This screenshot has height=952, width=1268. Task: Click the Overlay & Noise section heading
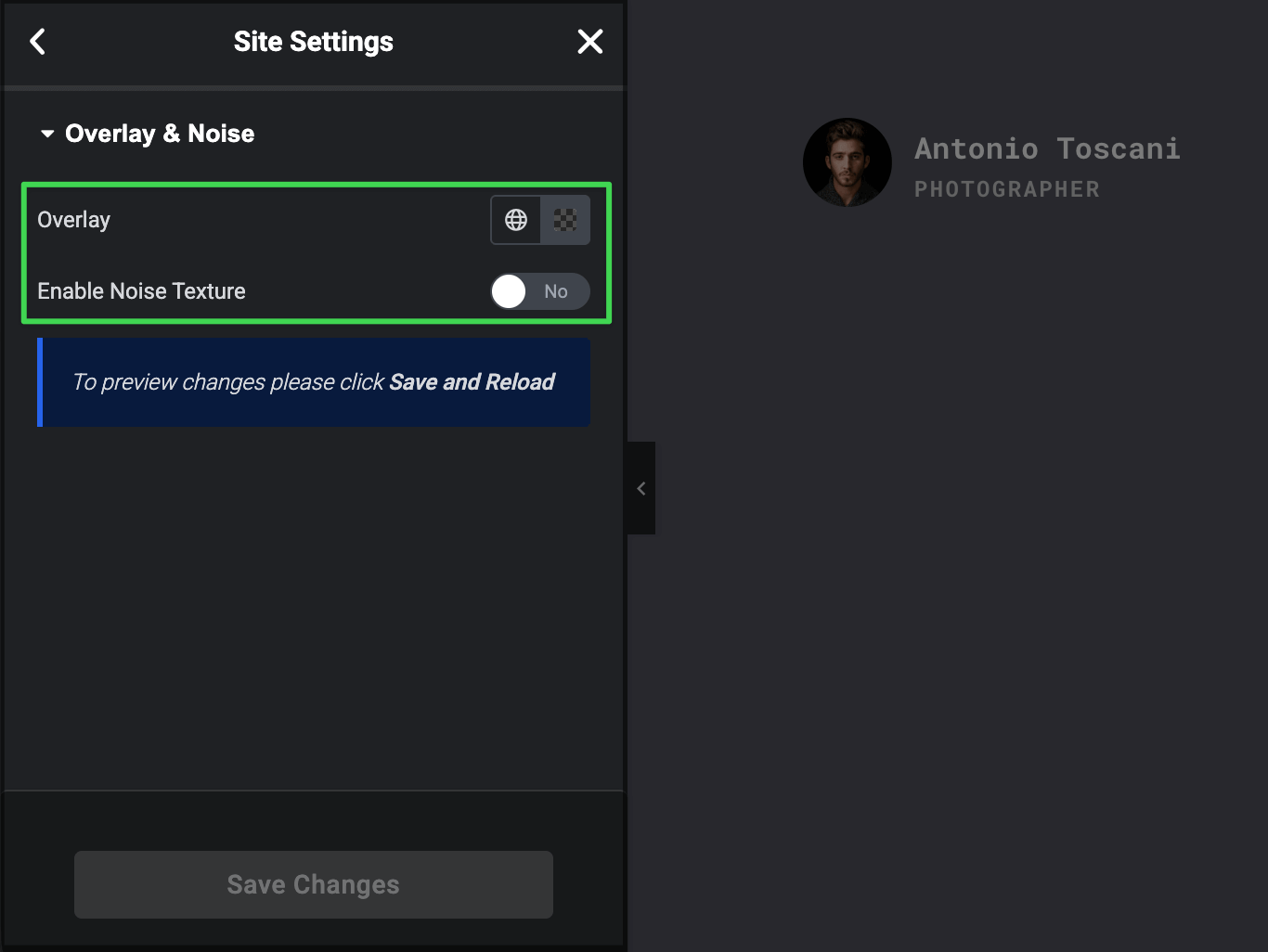click(x=160, y=134)
